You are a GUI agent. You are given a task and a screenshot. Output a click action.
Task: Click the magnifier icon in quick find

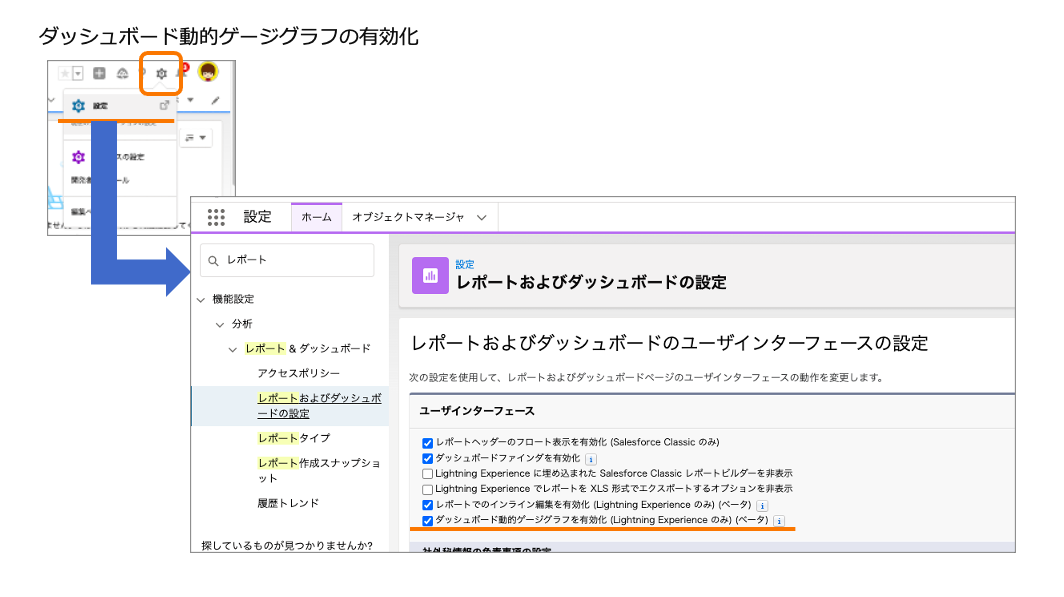point(213,261)
